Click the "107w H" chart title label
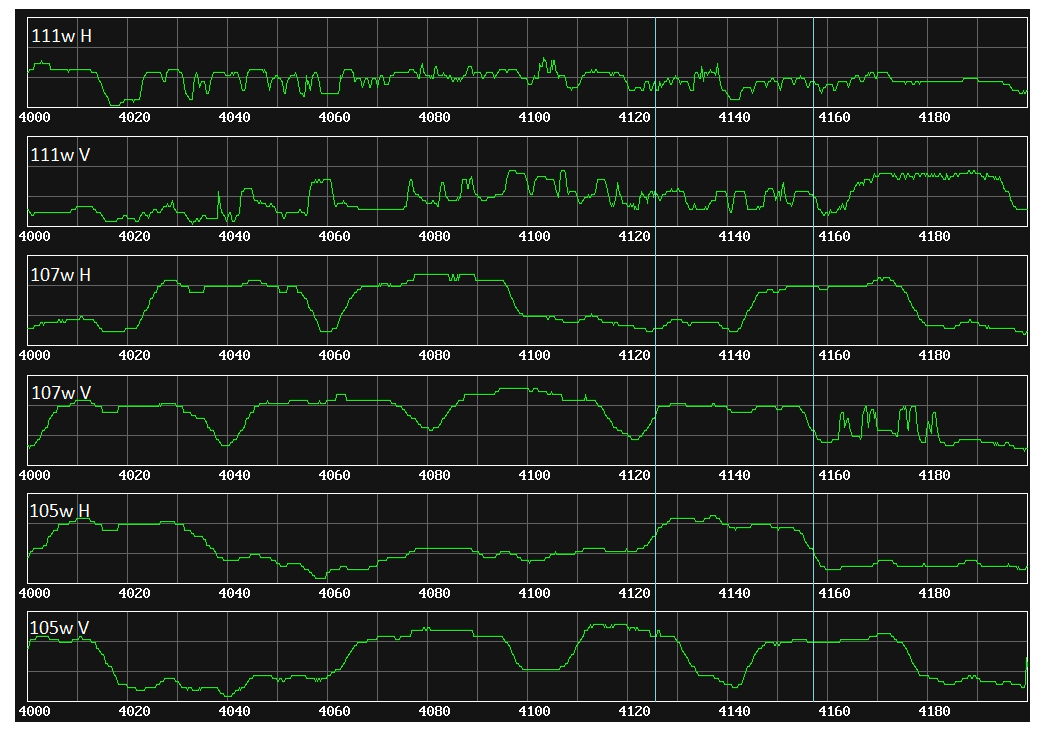Viewport: 1043px width, 743px height. pyautogui.click(x=61, y=275)
